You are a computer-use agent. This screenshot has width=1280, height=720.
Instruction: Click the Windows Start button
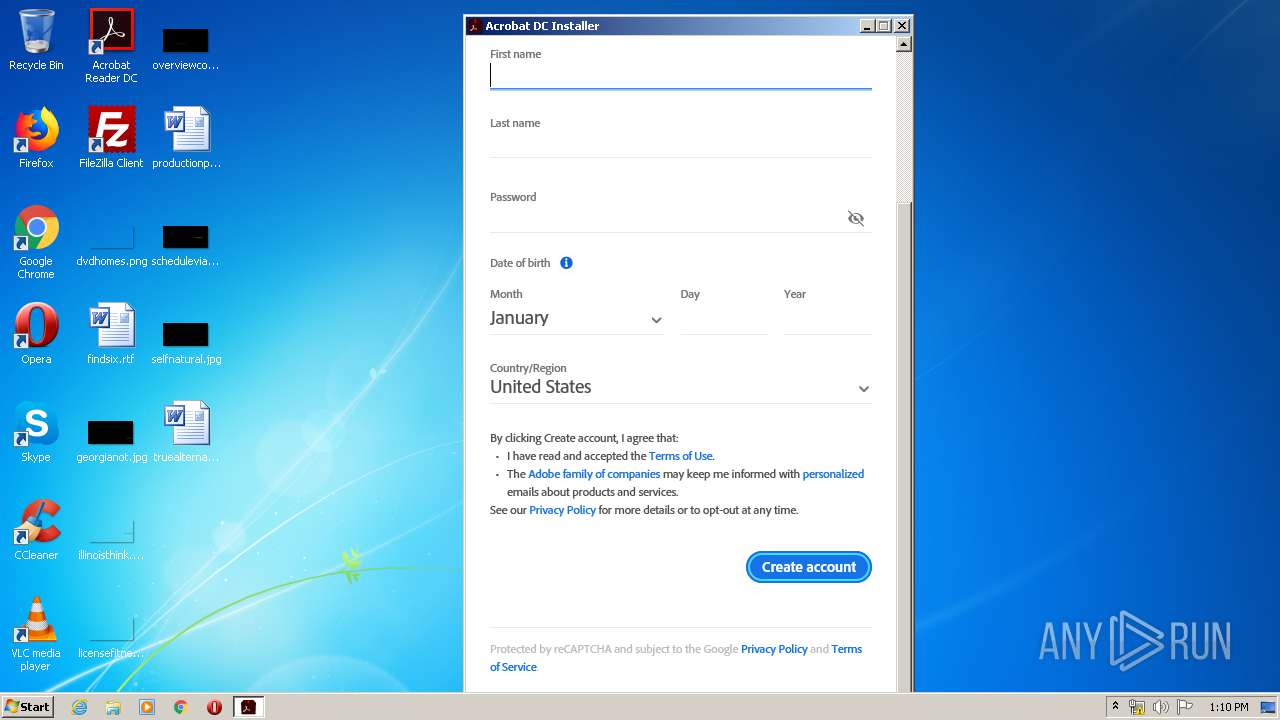point(28,707)
